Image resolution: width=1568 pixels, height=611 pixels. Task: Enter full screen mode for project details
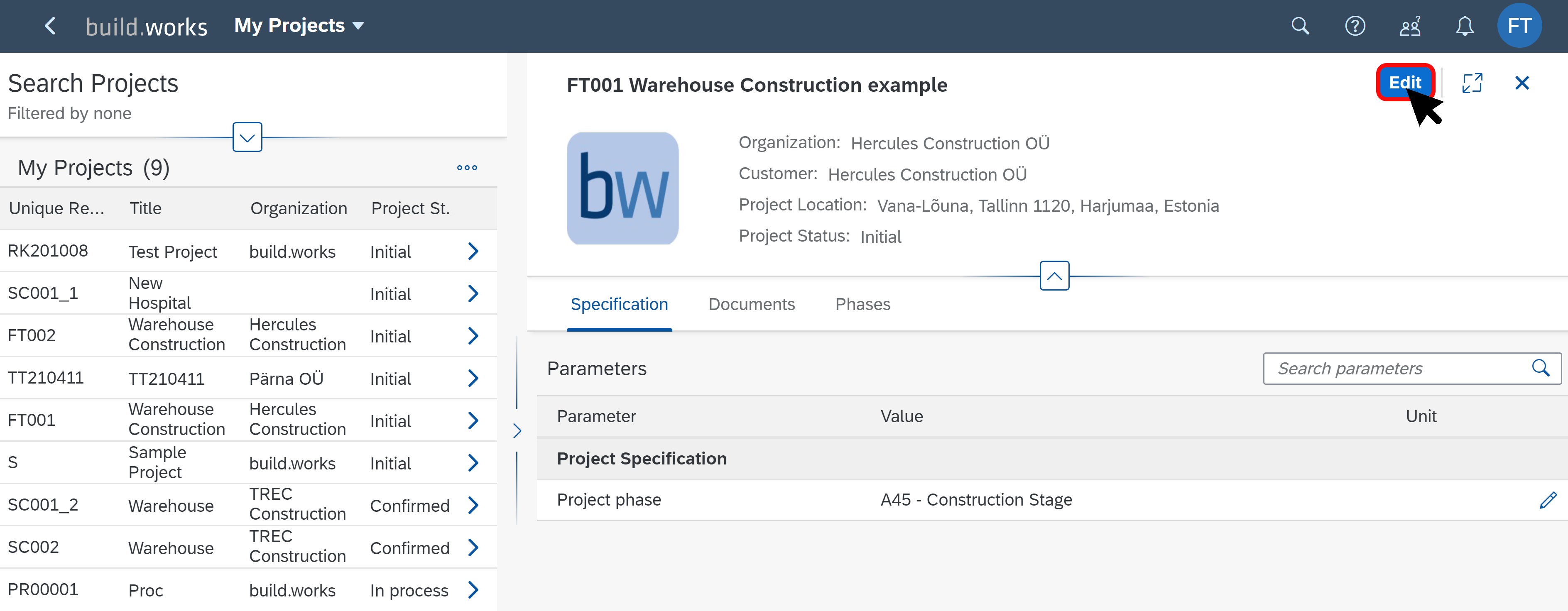point(1472,83)
